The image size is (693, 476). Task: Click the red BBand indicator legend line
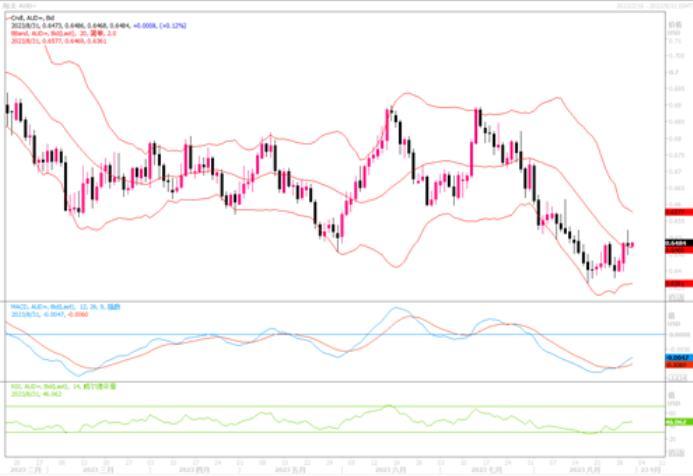(x=63, y=33)
